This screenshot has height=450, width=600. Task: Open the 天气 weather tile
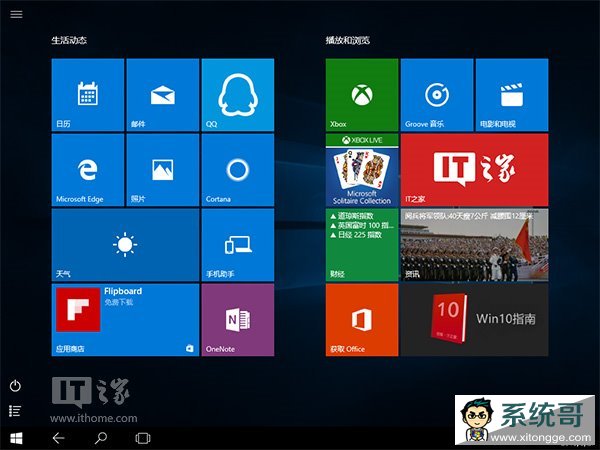pos(125,245)
